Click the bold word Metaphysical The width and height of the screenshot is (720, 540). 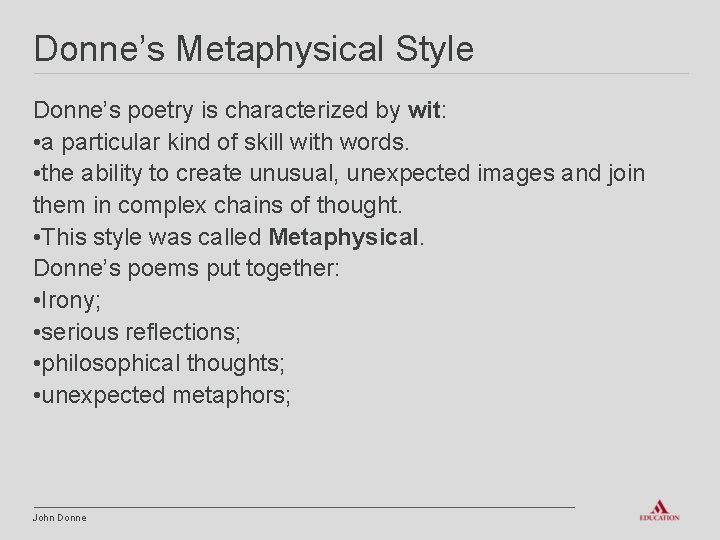pos(343,238)
